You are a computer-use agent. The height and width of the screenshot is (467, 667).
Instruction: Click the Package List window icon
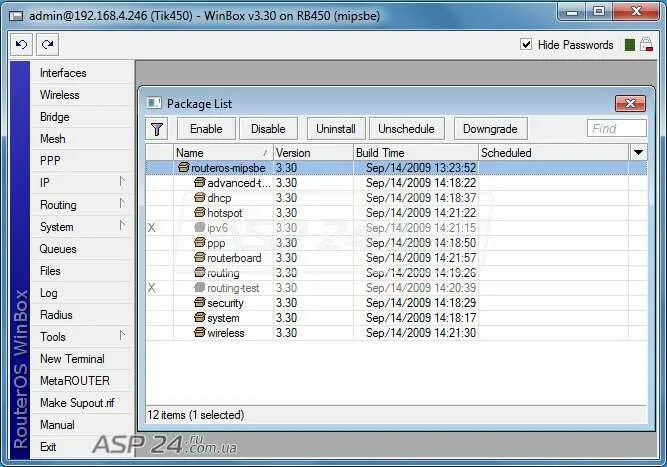point(154,103)
